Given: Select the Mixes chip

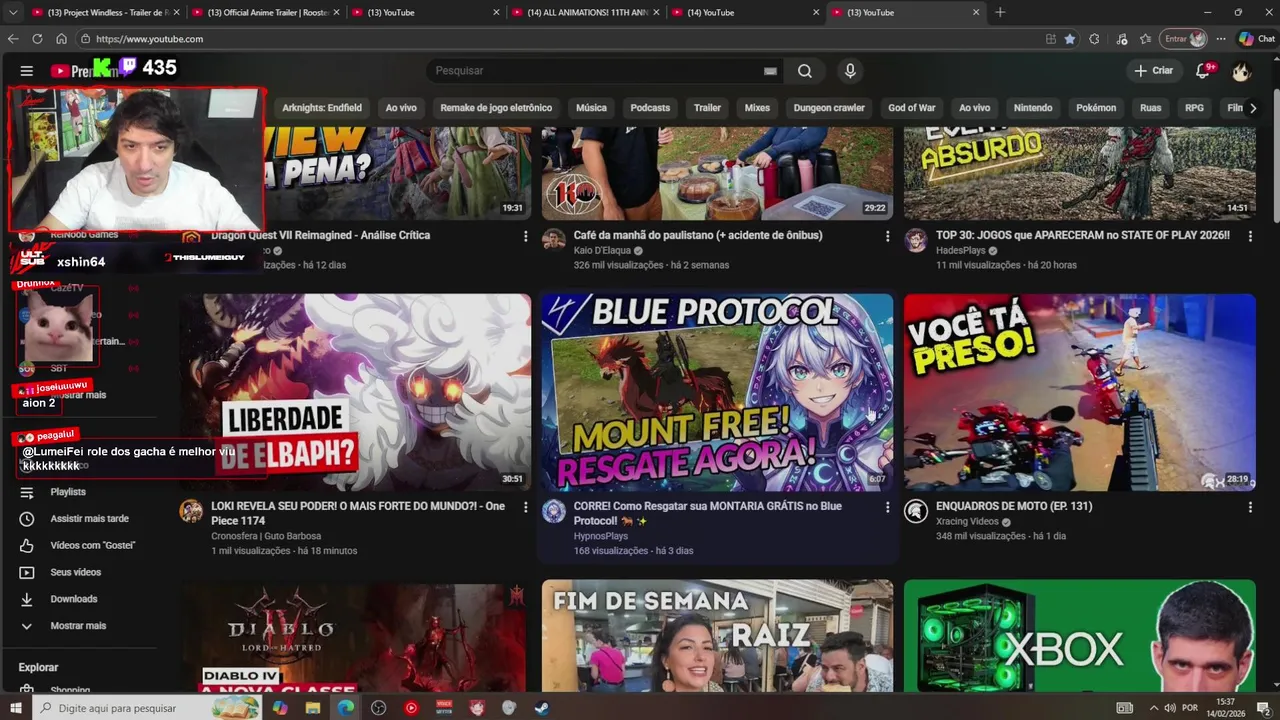Looking at the screenshot, I should pos(757,108).
